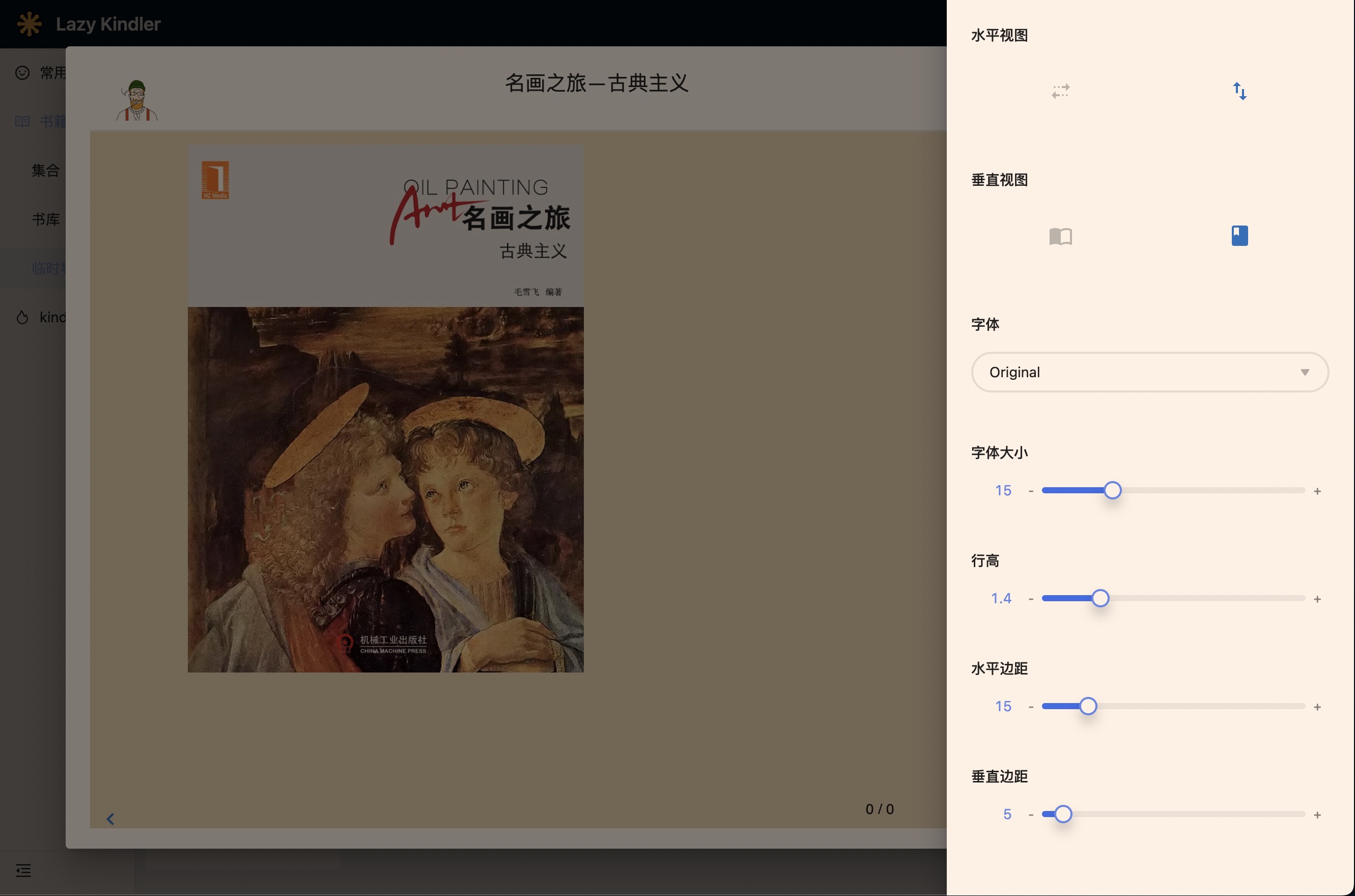1355x896 pixels.
Task: Click the 行高 slider handle
Action: click(1099, 598)
